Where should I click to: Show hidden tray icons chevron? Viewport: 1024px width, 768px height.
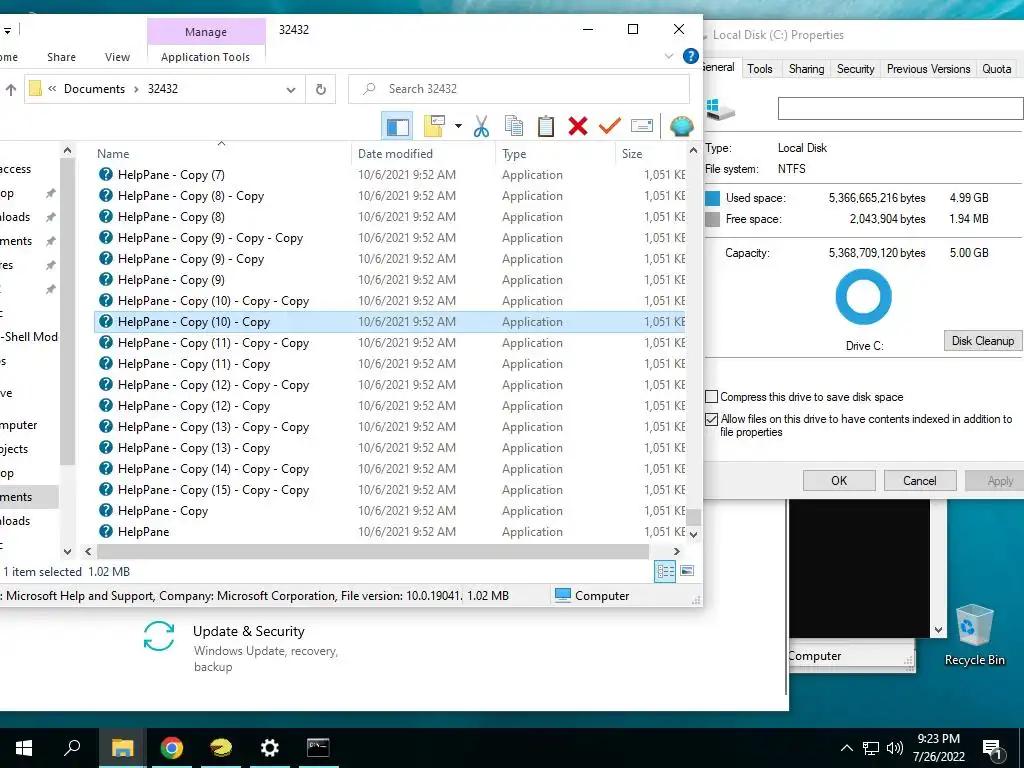[846, 748]
